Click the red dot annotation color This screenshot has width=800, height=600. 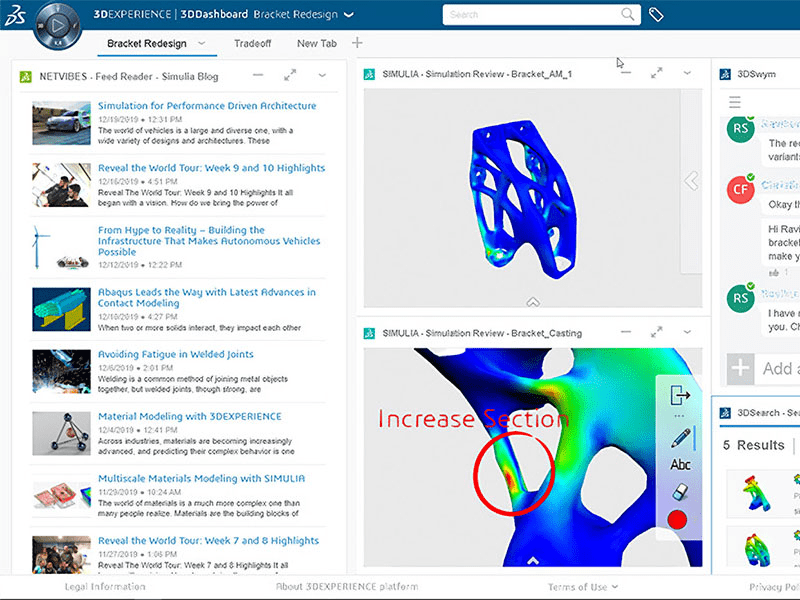pos(677,519)
